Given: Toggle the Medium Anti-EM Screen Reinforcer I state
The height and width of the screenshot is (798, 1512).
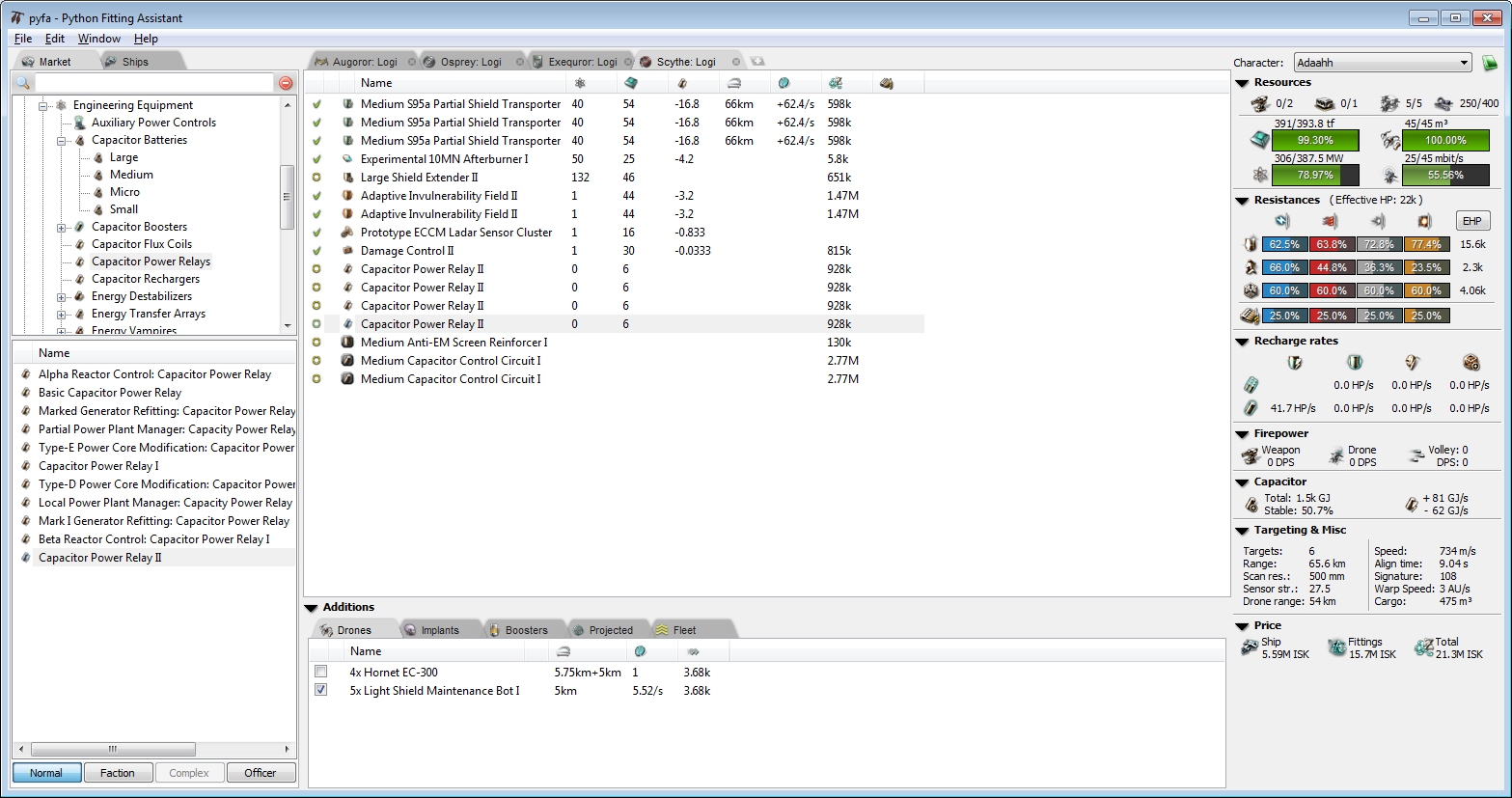Looking at the screenshot, I should tap(316, 343).
